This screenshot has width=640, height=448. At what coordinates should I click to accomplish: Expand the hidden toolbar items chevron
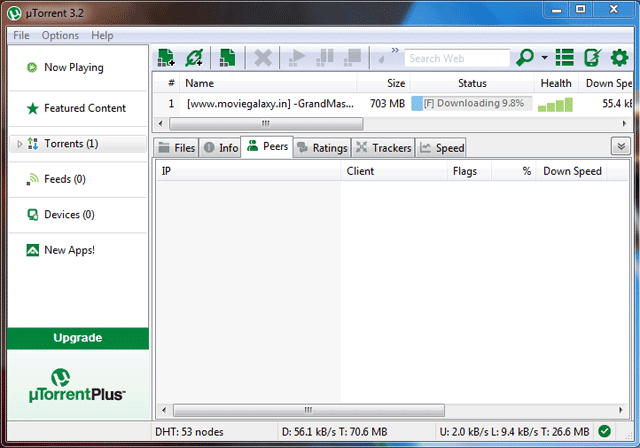[395, 50]
